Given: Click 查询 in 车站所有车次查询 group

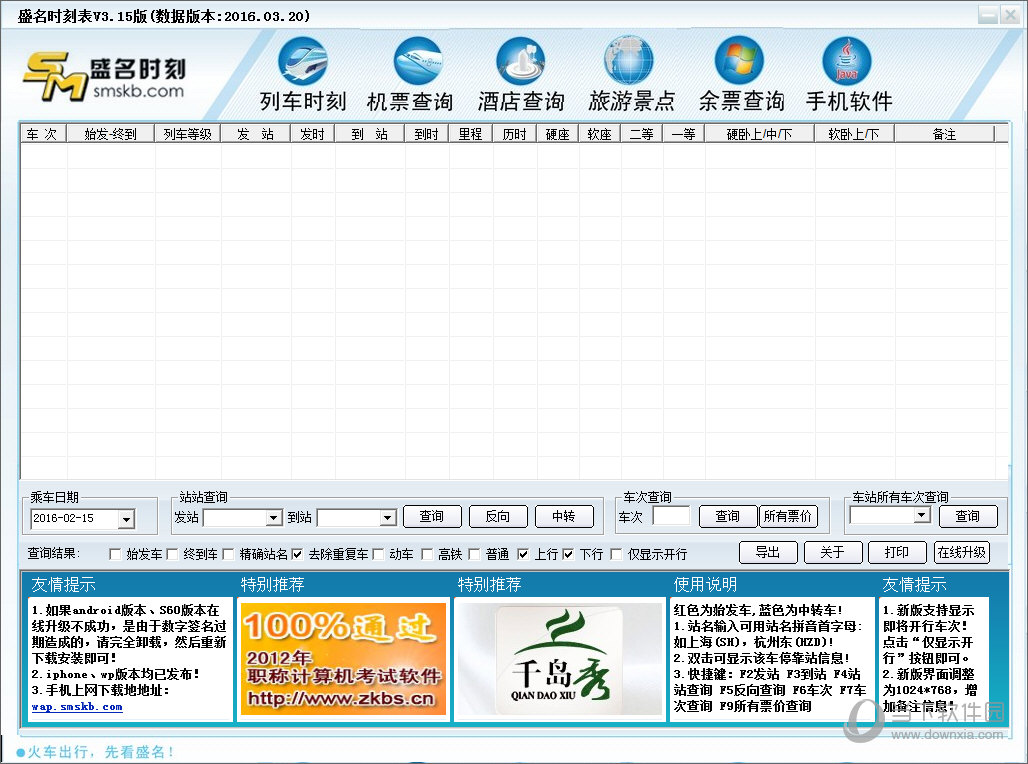Looking at the screenshot, I should coord(968,516).
